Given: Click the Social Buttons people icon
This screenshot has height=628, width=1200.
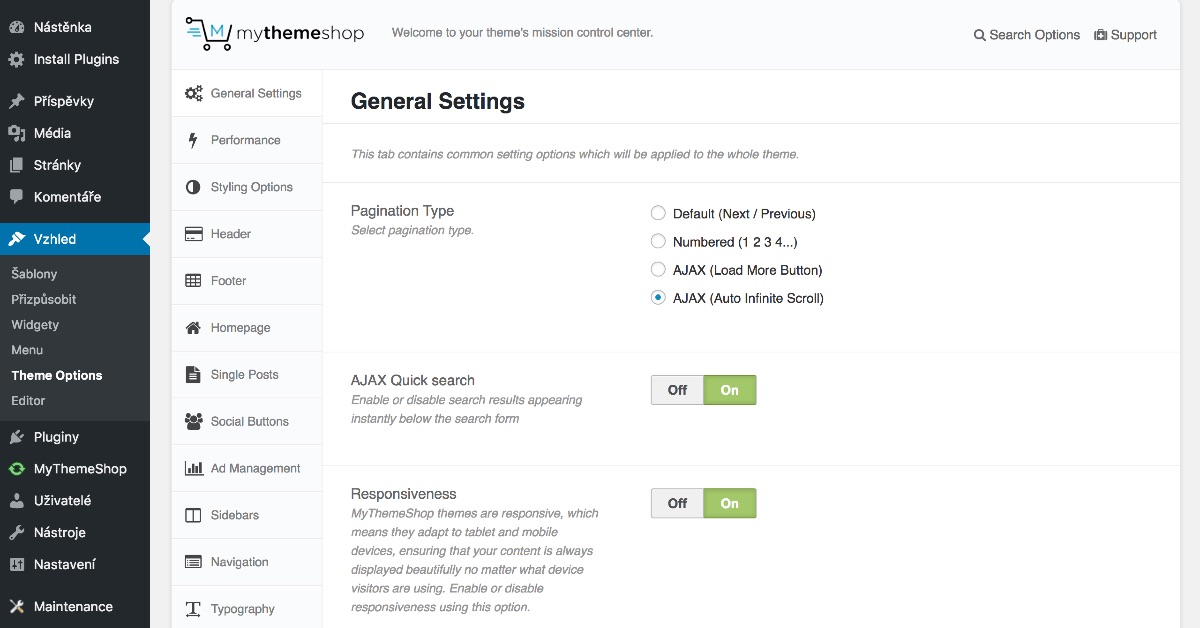Looking at the screenshot, I should pos(193,422).
